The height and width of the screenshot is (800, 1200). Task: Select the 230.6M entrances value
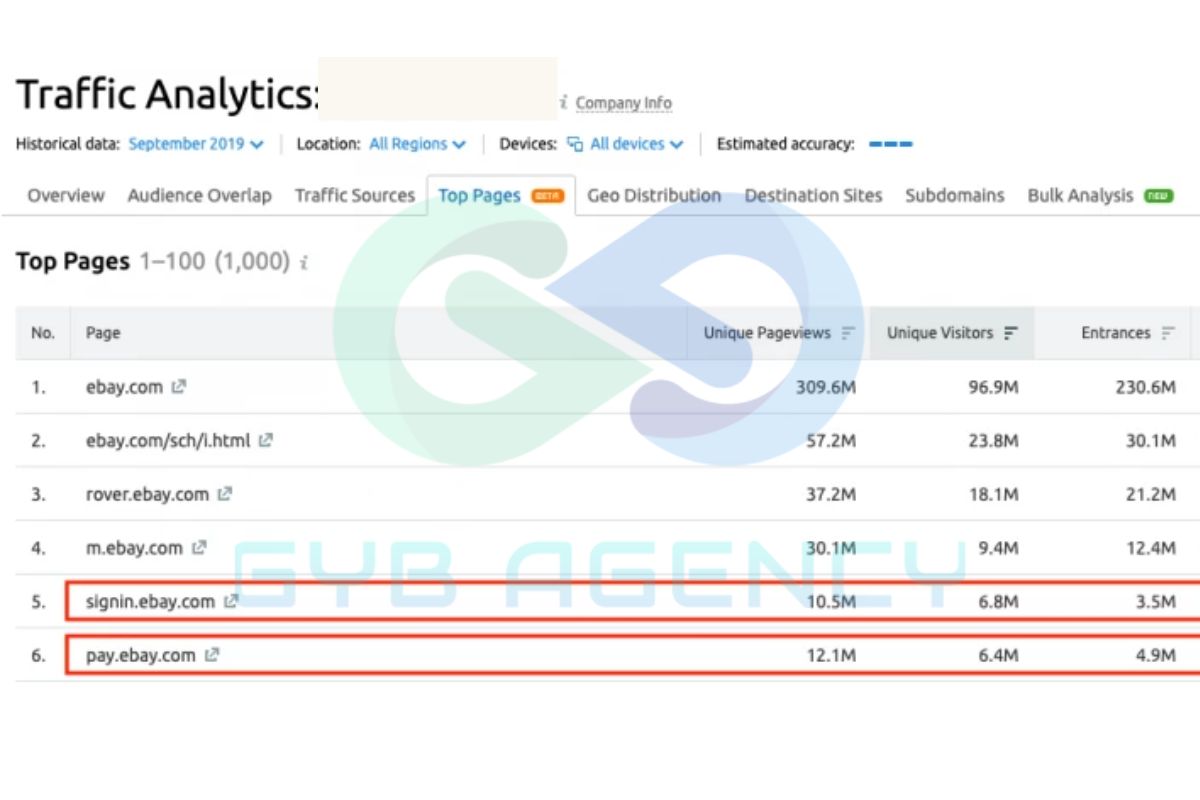tap(1145, 387)
